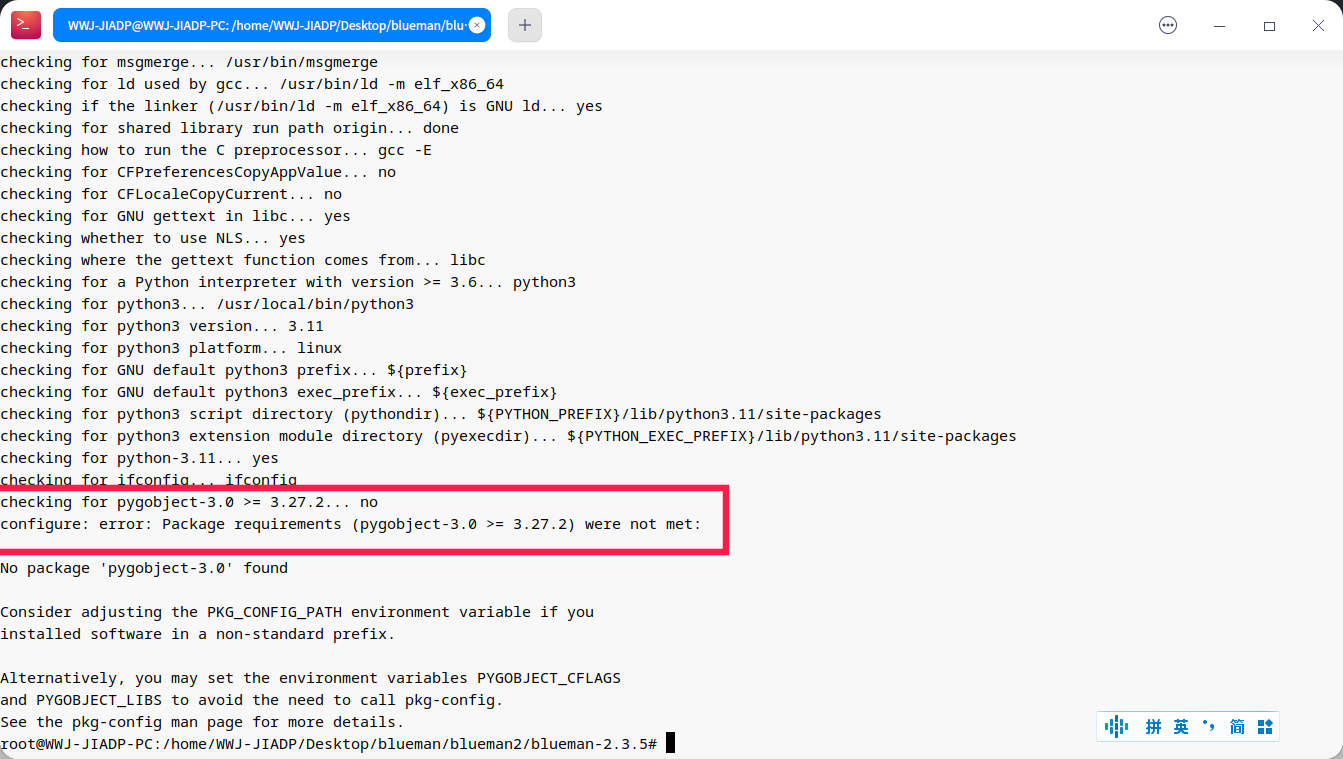Maximize the terminal window

pyautogui.click(x=1269, y=26)
